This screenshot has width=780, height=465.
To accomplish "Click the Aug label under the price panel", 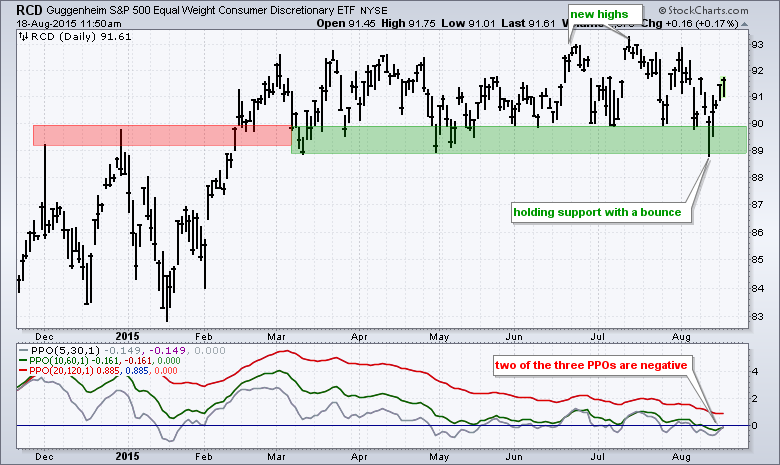I will click(x=681, y=337).
